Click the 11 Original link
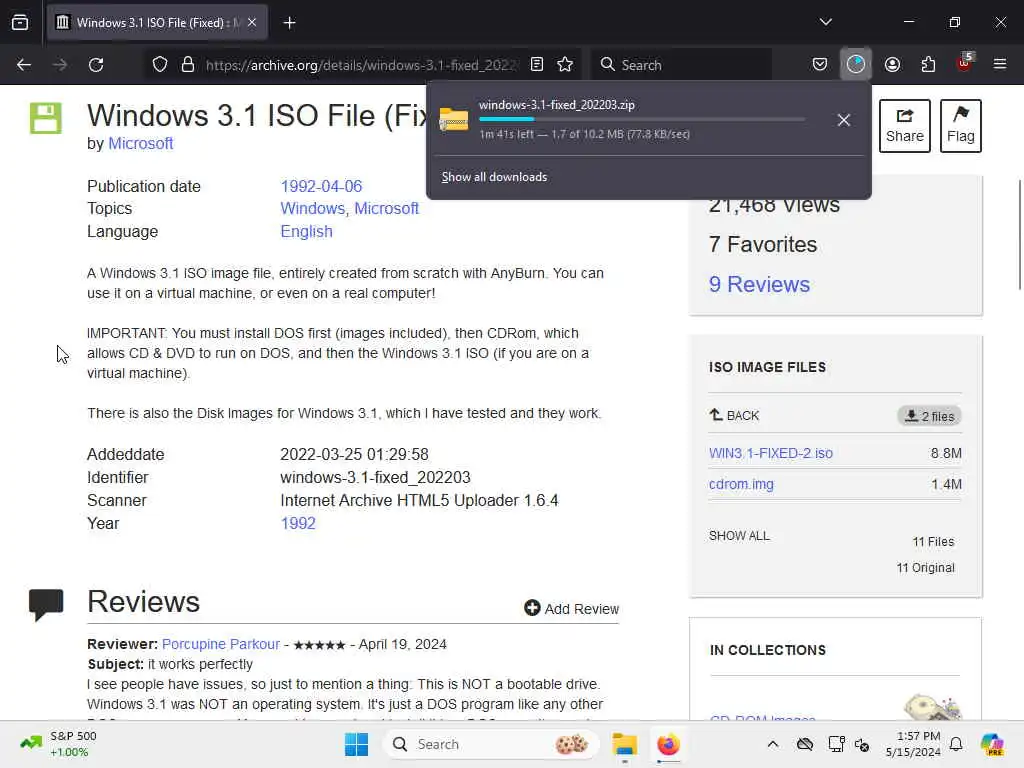1024x768 pixels. (x=925, y=568)
